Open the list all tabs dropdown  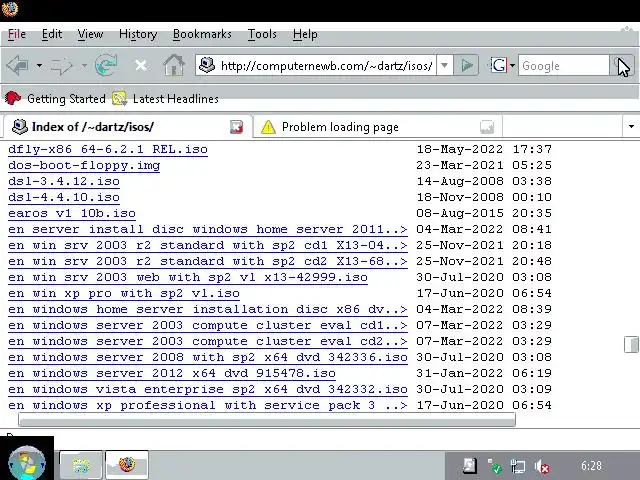631,127
